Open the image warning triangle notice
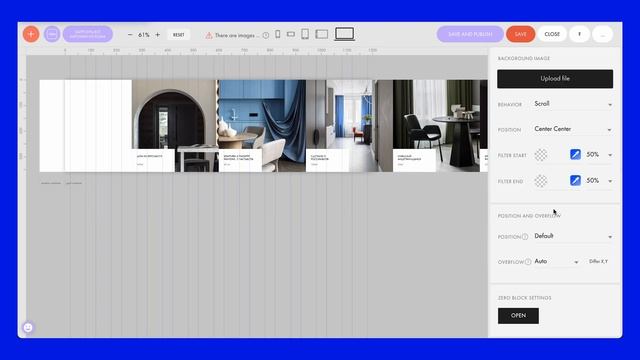Screen dimensions: 640x360 209,36
